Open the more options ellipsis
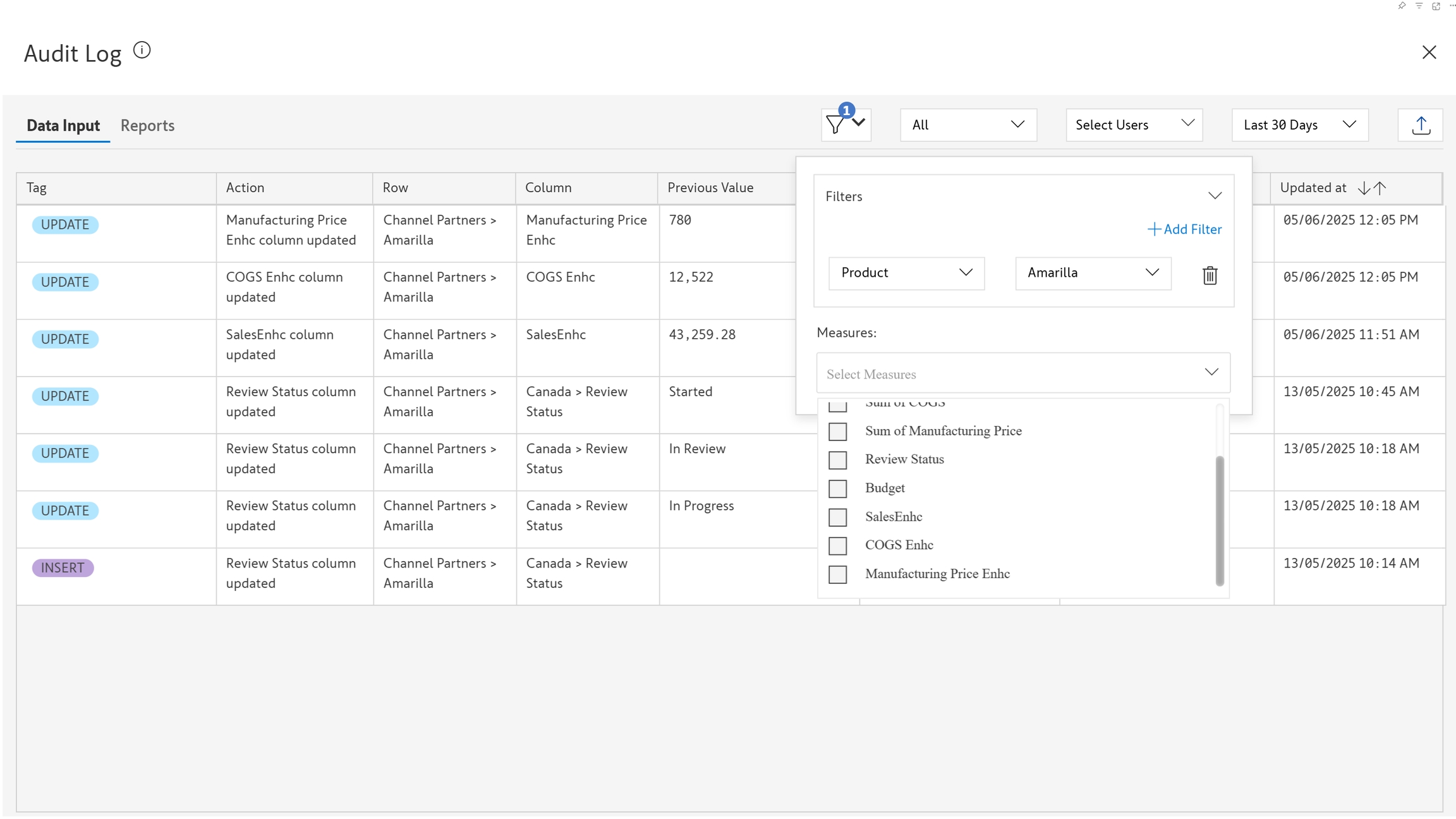This screenshot has height=819, width=1456. 1452,6
